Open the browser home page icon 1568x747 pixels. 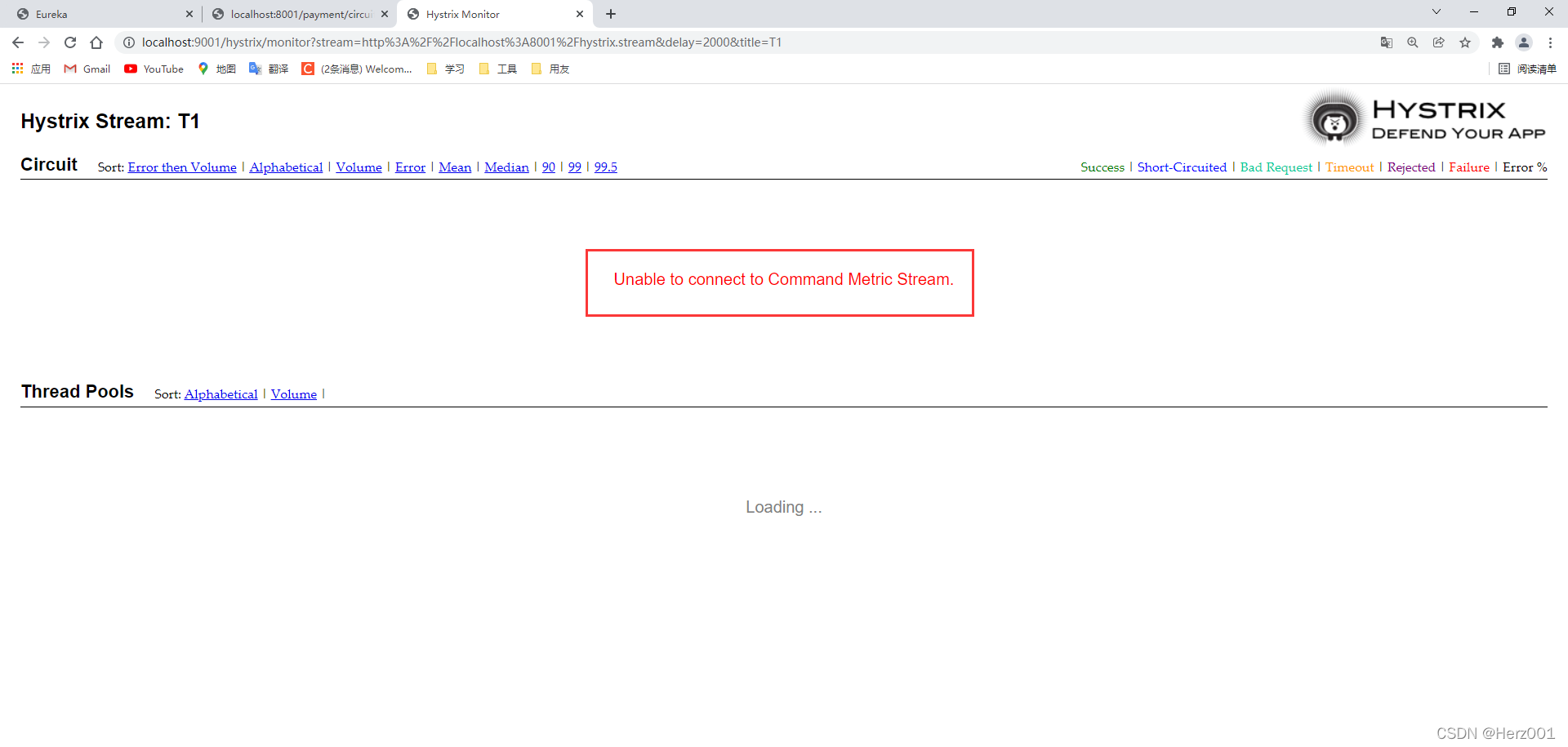point(96,42)
